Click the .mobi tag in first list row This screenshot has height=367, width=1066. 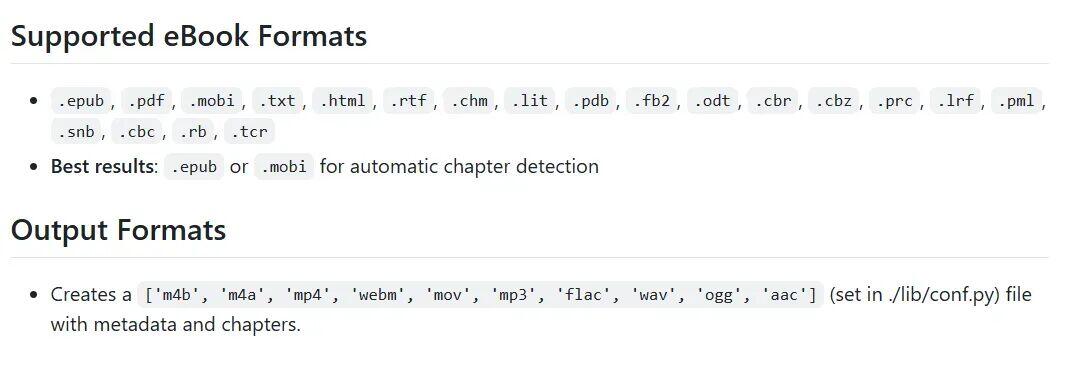[211, 101]
